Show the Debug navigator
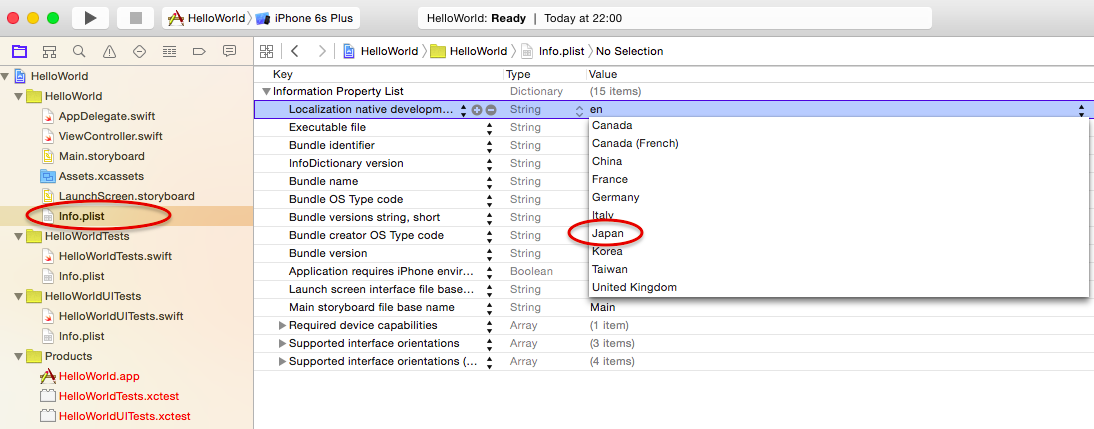This screenshot has width=1094, height=429. click(169, 51)
